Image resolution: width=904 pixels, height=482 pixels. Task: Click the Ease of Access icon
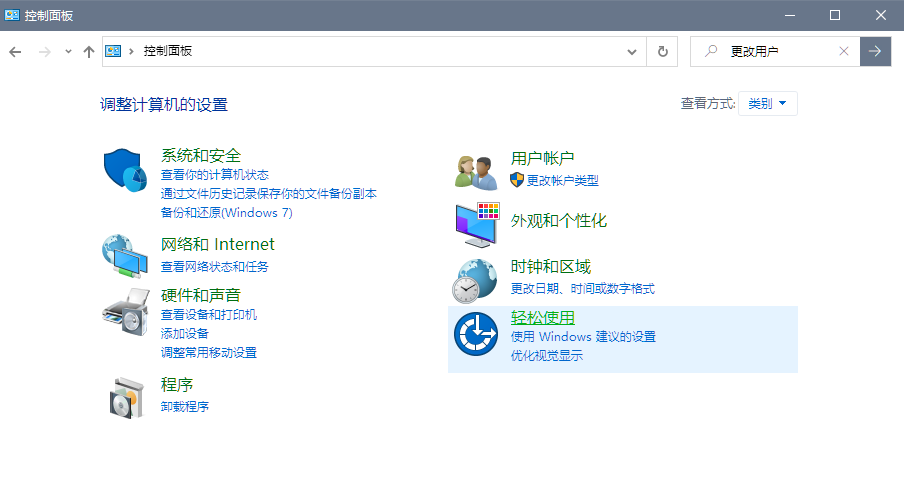pyautogui.click(x=476, y=334)
